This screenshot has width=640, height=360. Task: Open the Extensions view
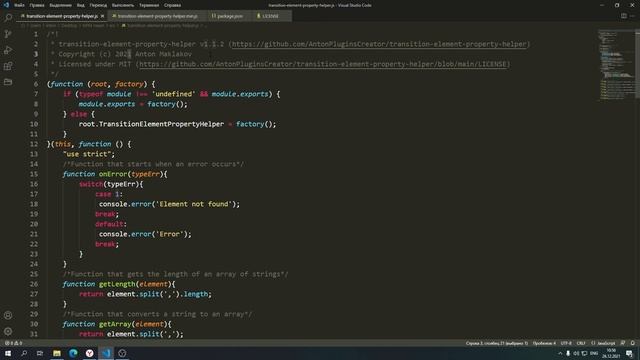pos(8,66)
